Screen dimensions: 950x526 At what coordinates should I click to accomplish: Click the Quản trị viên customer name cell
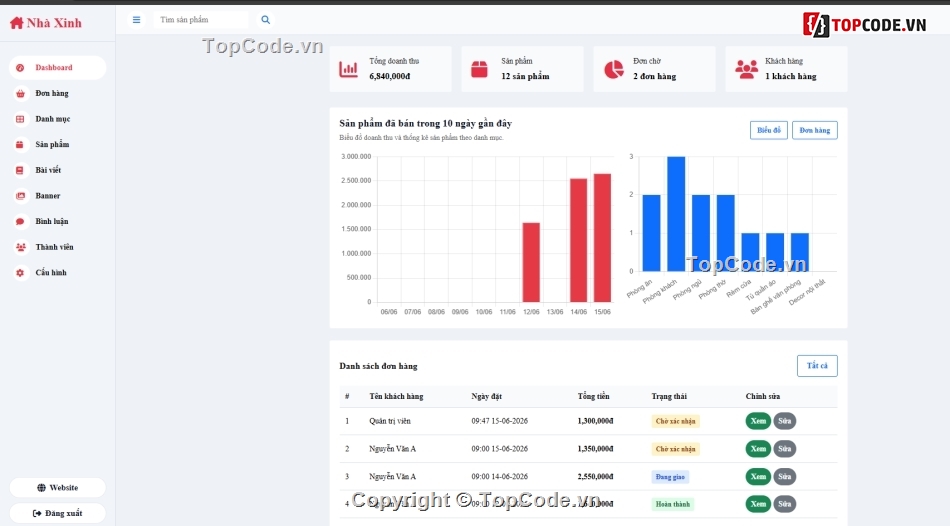click(x=390, y=421)
